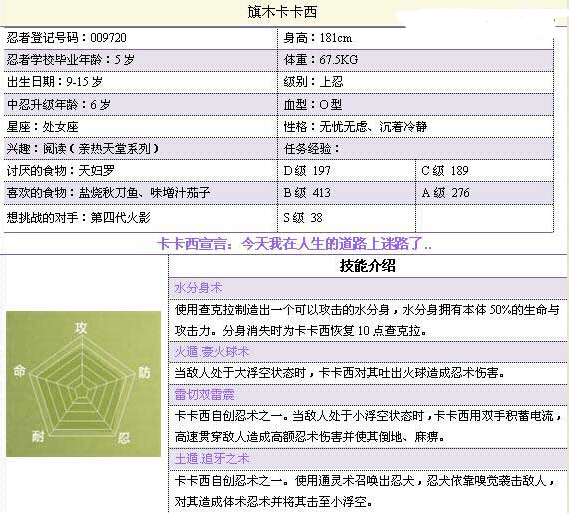Viewport: 569px width, 513px height.
Task: Click the 命 label on radar chart
Action: pos(20,371)
